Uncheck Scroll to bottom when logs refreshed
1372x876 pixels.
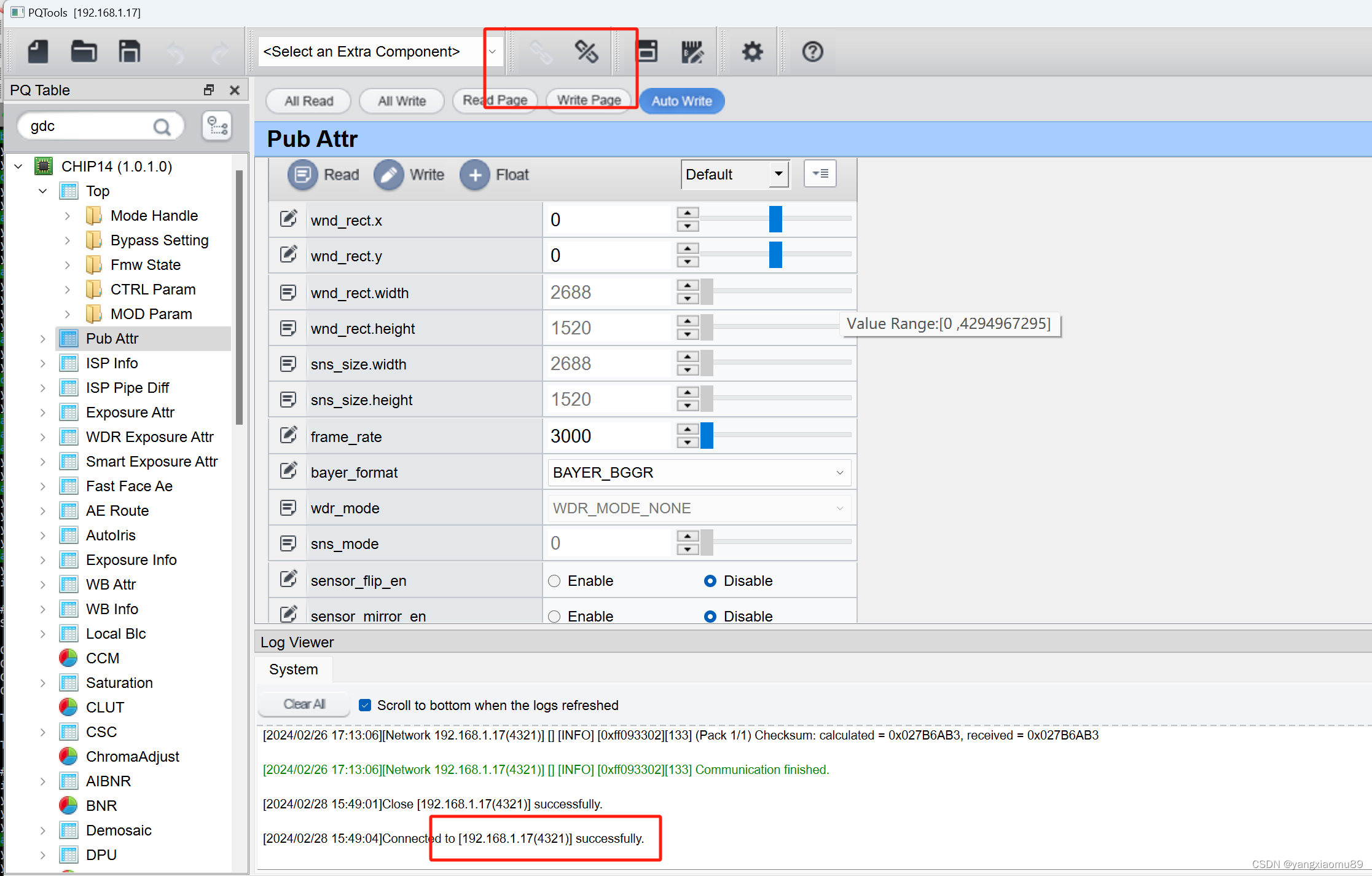click(x=365, y=705)
